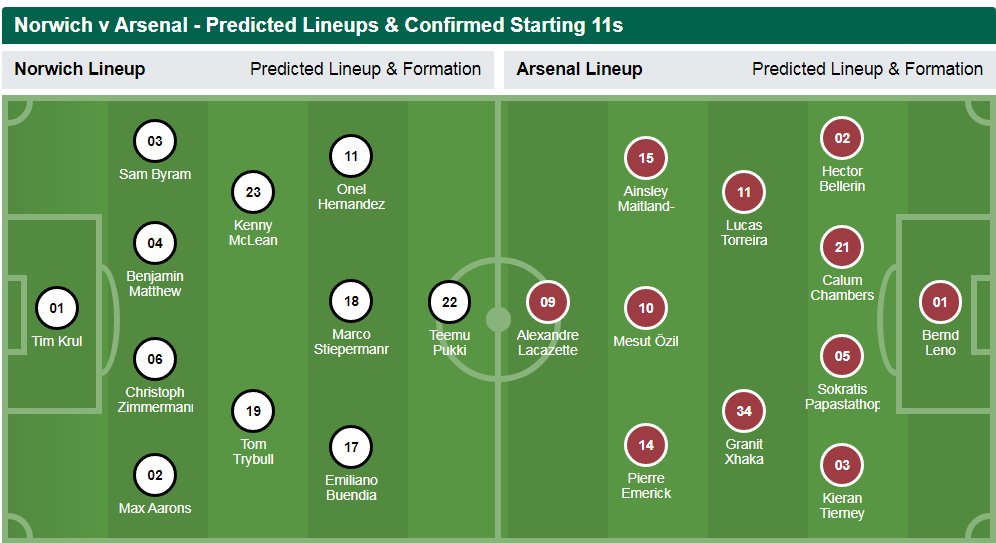Select Mesut Özil's number 10 circle
Screen dimensions: 996x543
[x=646, y=308]
